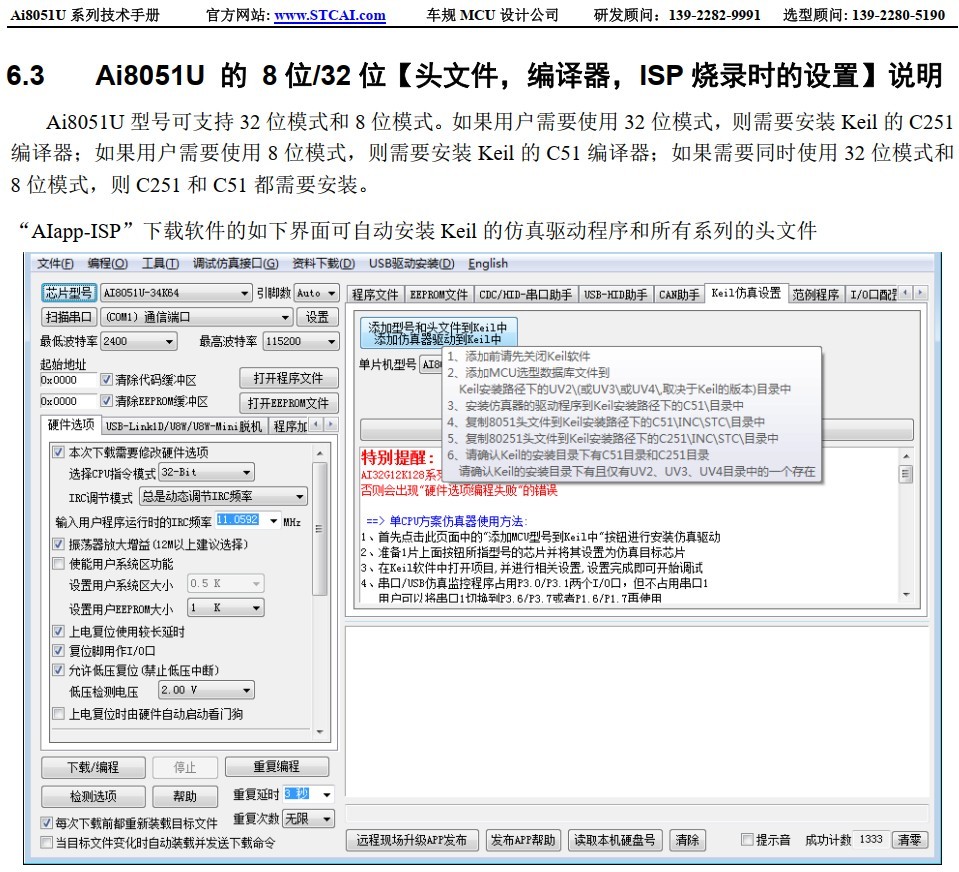
Task: Toggle 每次下载前都重新装载目标文件 checkbox
Action: click(46, 823)
